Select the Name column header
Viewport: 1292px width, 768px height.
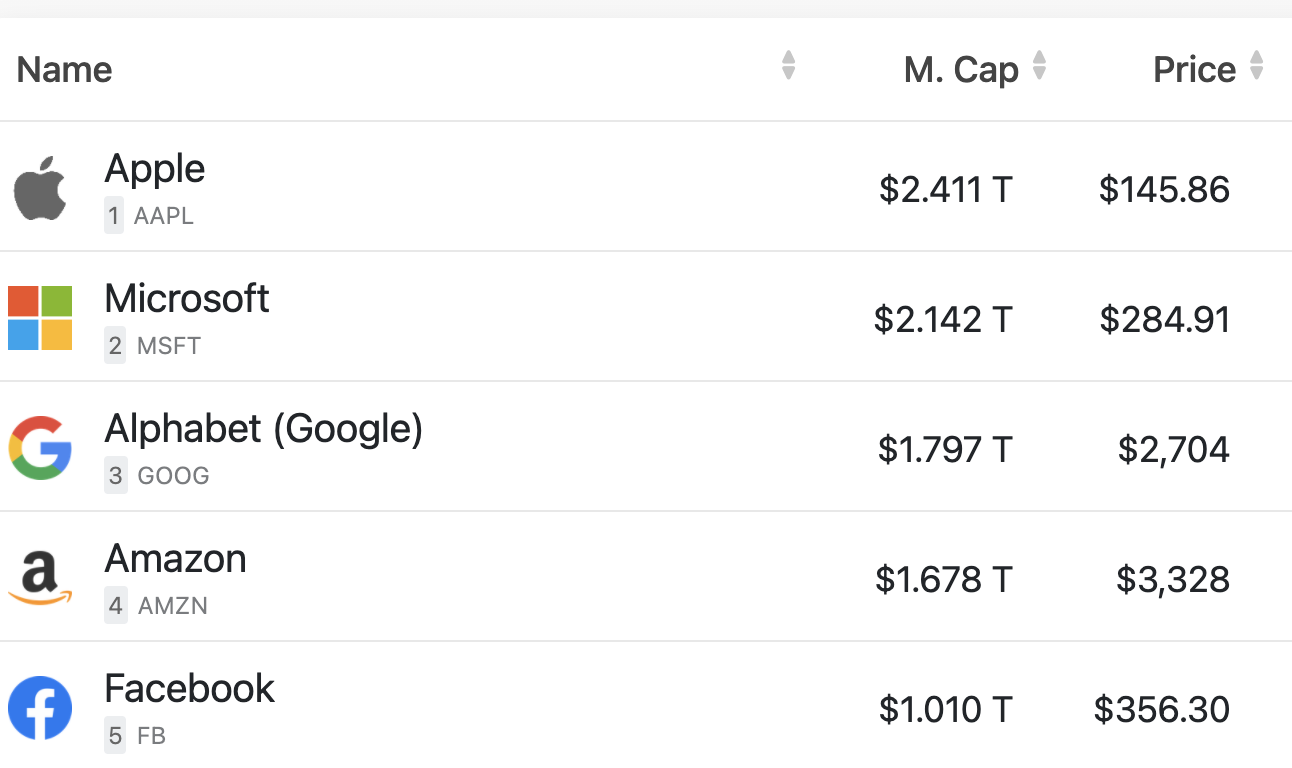click(x=63, y=69)
